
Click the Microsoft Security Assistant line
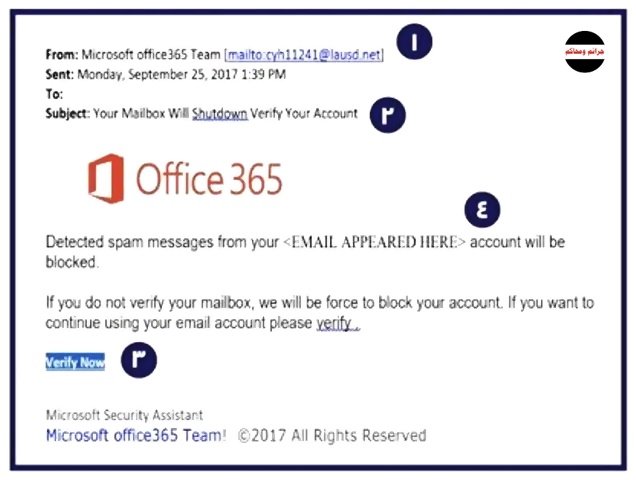point(124,415)
